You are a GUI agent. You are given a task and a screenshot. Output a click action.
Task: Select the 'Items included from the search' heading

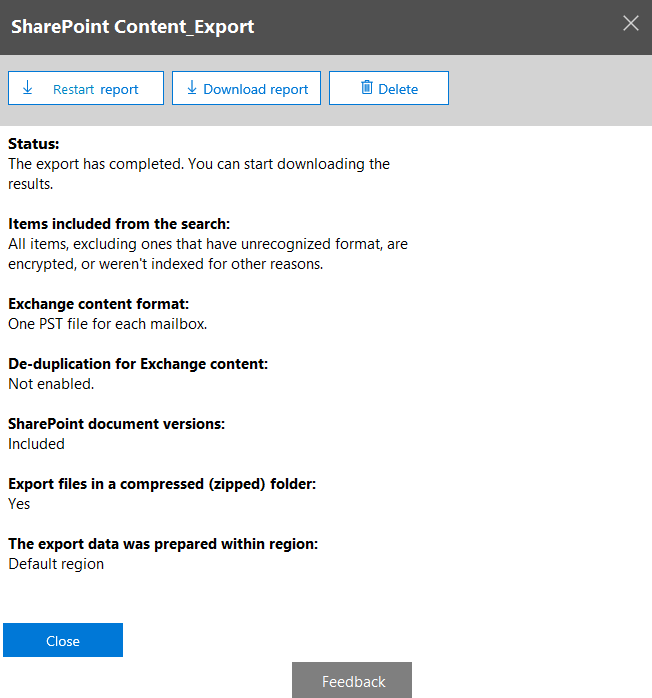tap(119, 224)
